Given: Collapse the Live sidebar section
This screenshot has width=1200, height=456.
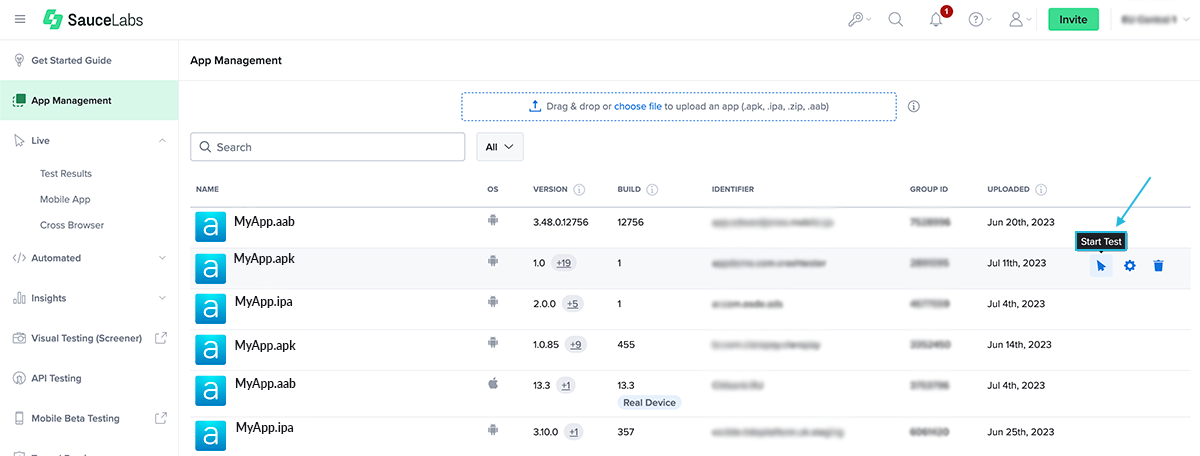Looking at the screenshot, I should (162, 141).
